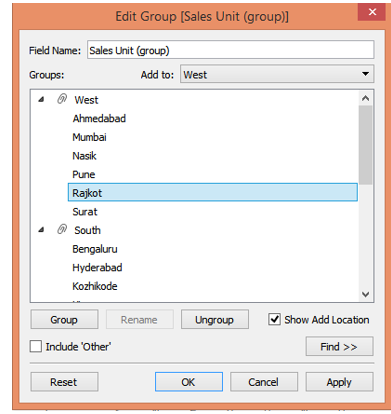
Task: Close the Edit Group dialog
Action: click(x=372, y=12)
